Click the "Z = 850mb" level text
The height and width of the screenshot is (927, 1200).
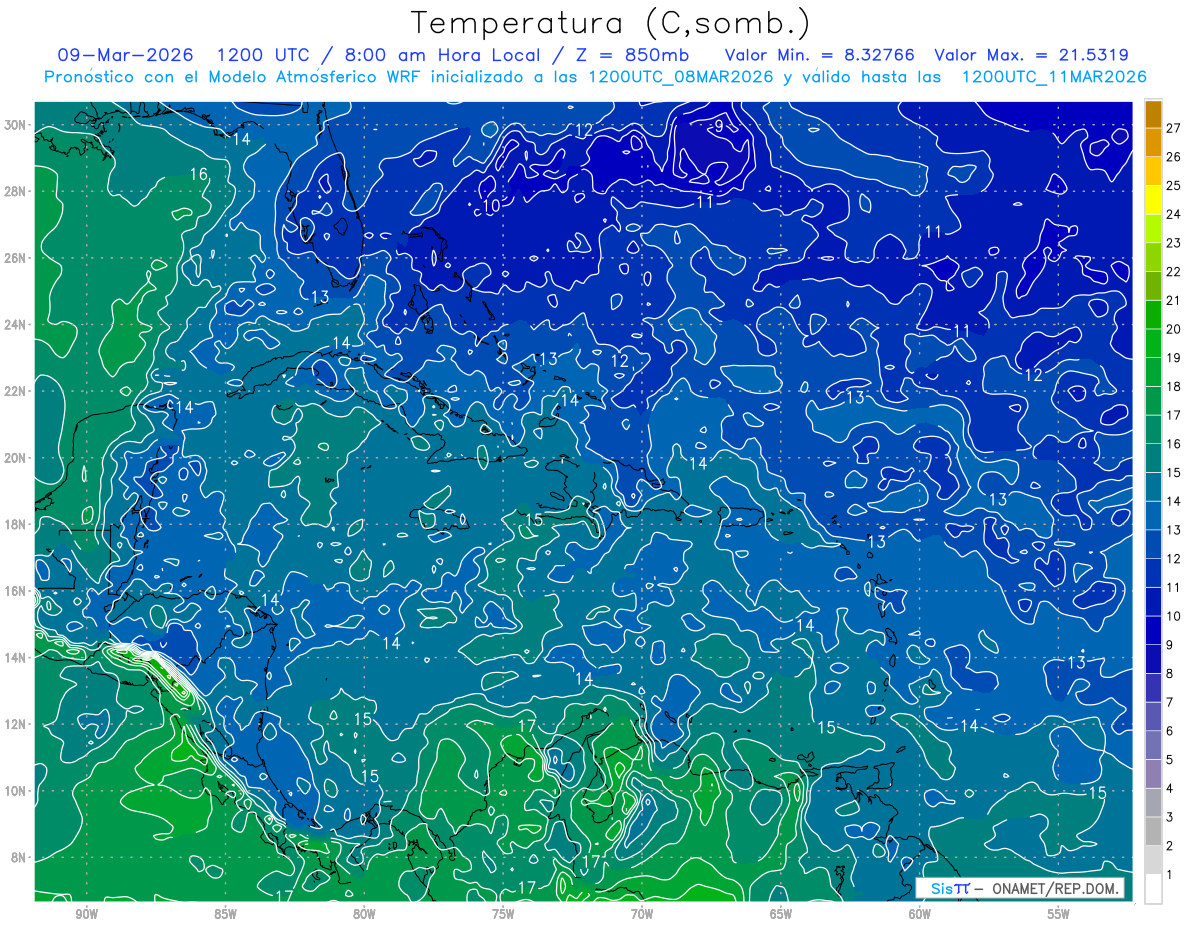(x=635, y=55)
